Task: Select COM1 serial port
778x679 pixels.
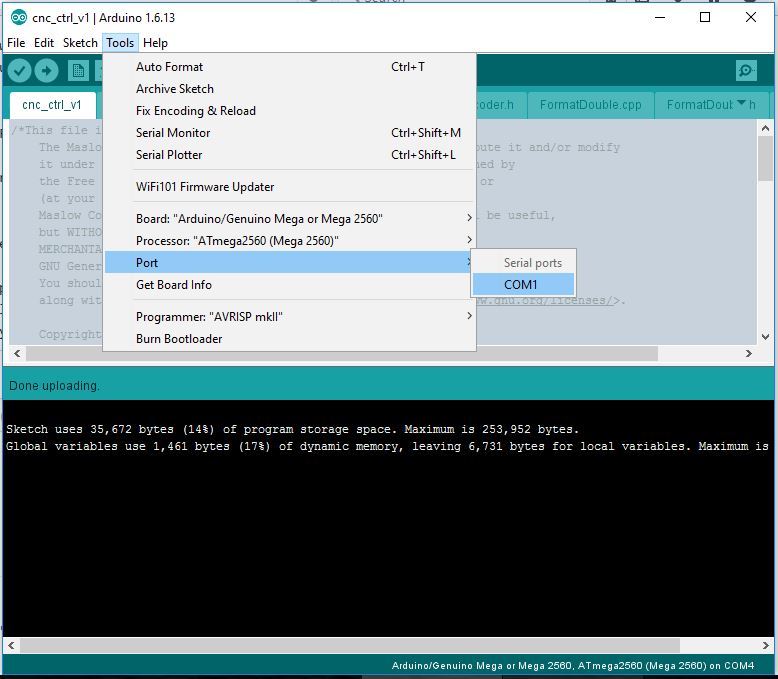Action: pos(523,284)
